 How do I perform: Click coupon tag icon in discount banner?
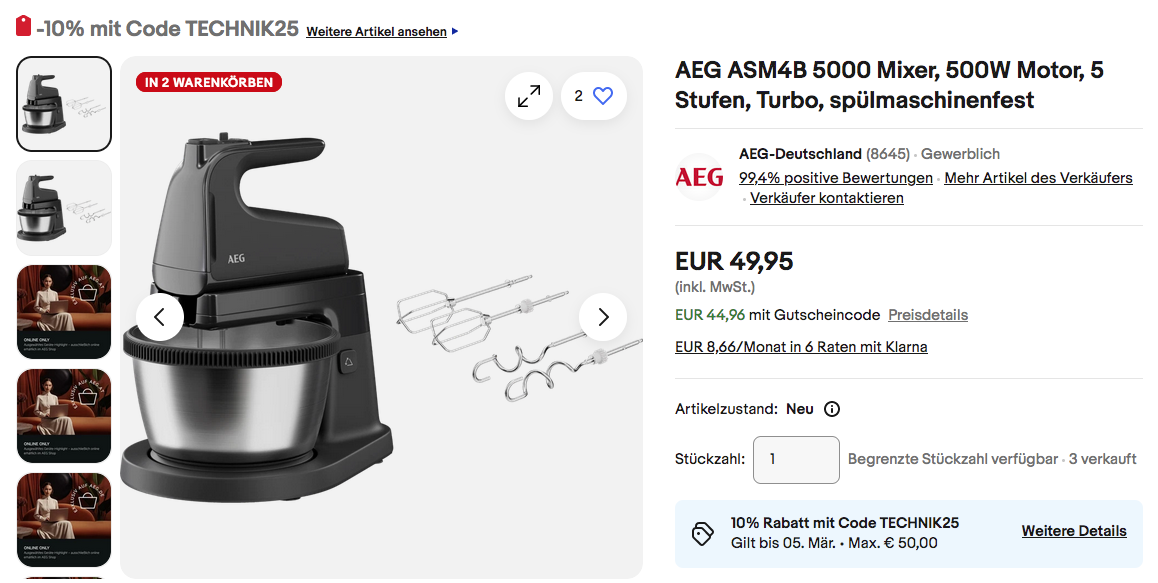click(x=702, y=533)
